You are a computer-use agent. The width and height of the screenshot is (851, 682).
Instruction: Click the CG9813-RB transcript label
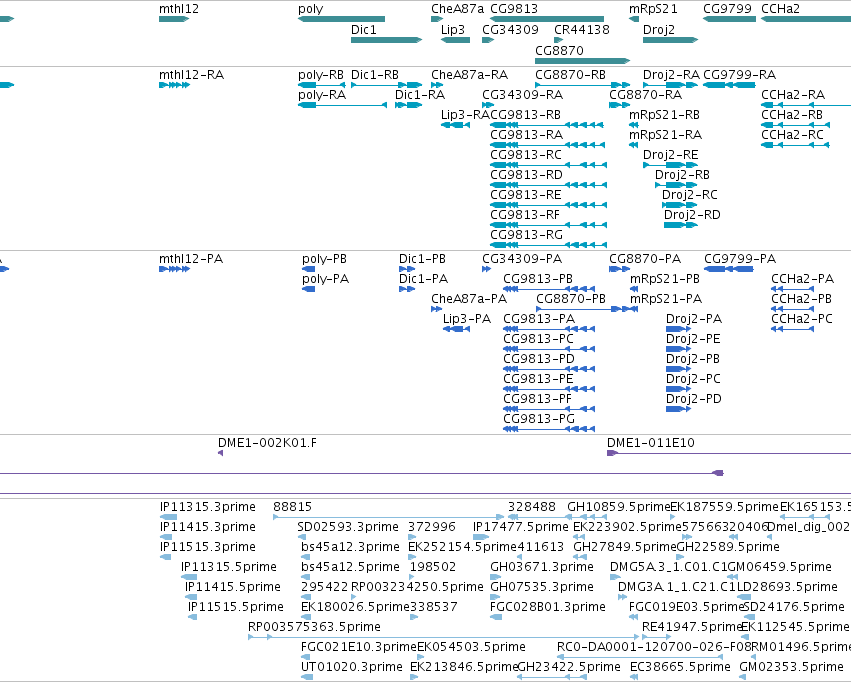525,115
